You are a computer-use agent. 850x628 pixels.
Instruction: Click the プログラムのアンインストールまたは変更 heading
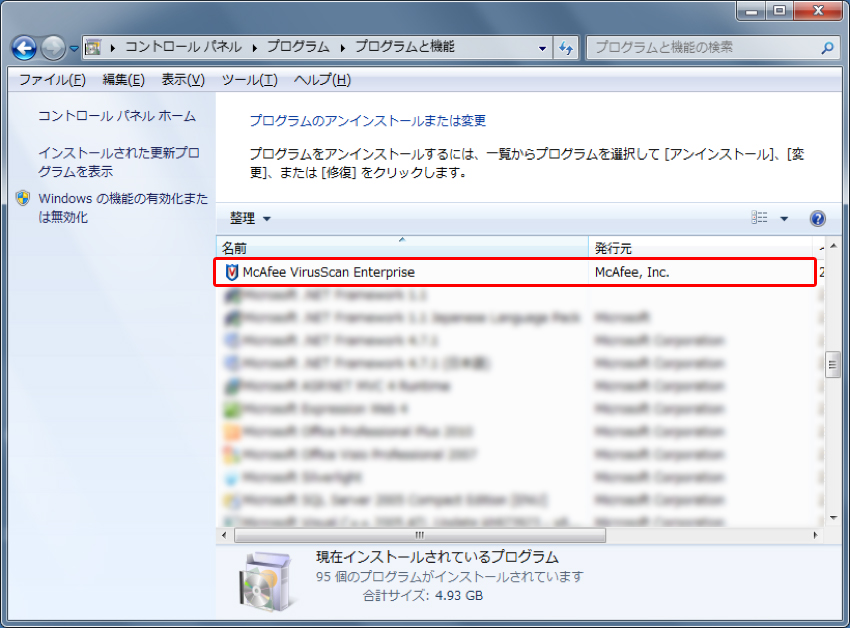(368, 120)
